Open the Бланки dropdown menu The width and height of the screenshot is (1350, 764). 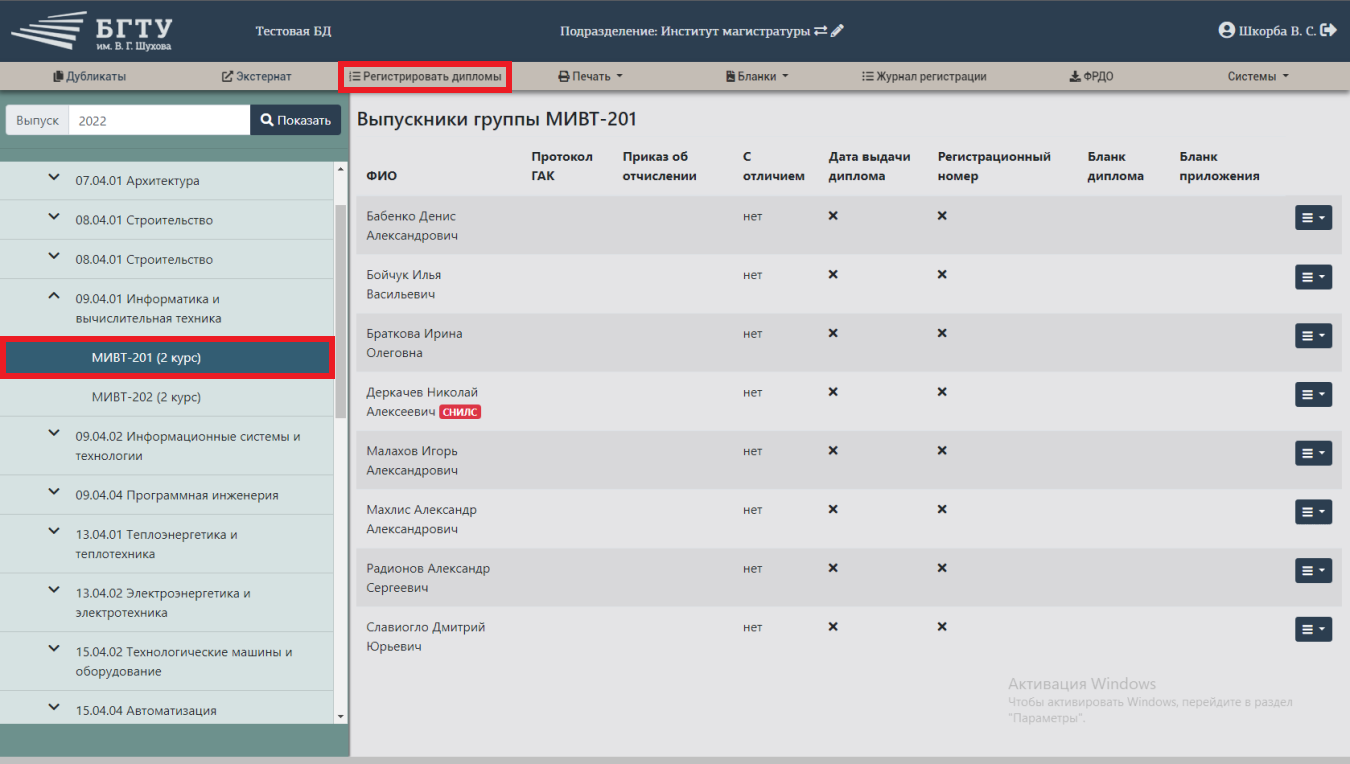(x=757, y=76)
